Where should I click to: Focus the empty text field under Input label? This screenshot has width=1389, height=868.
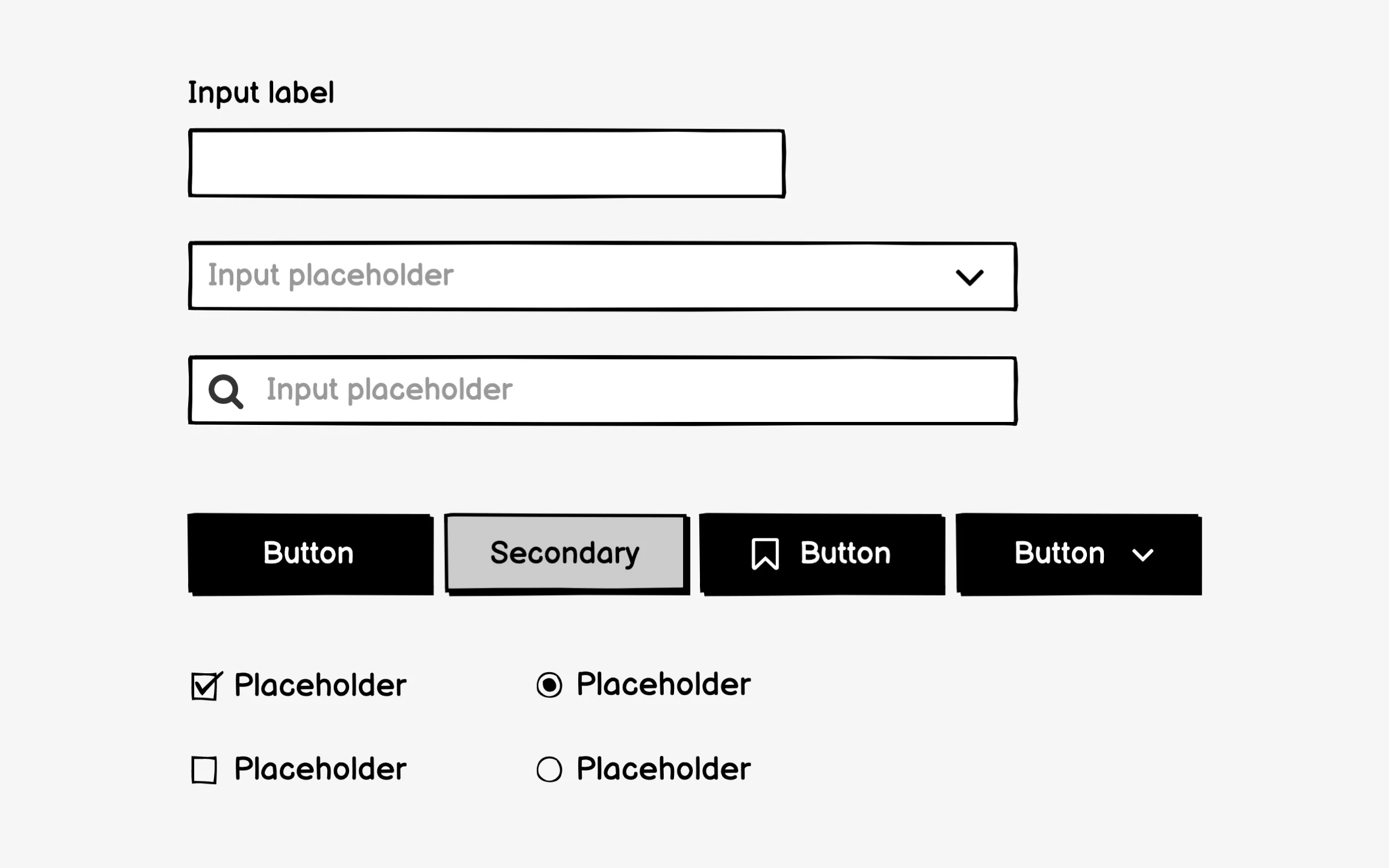(x=487, y=163)
